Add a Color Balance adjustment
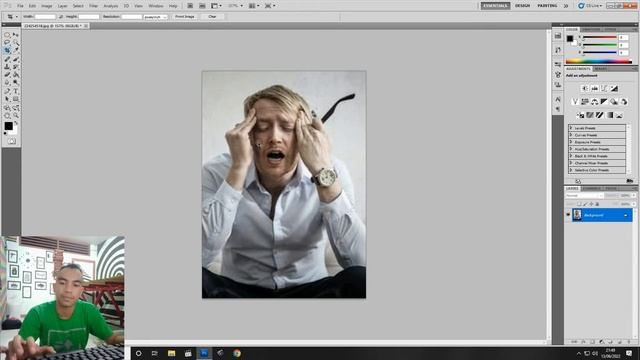 pos(595,101)
